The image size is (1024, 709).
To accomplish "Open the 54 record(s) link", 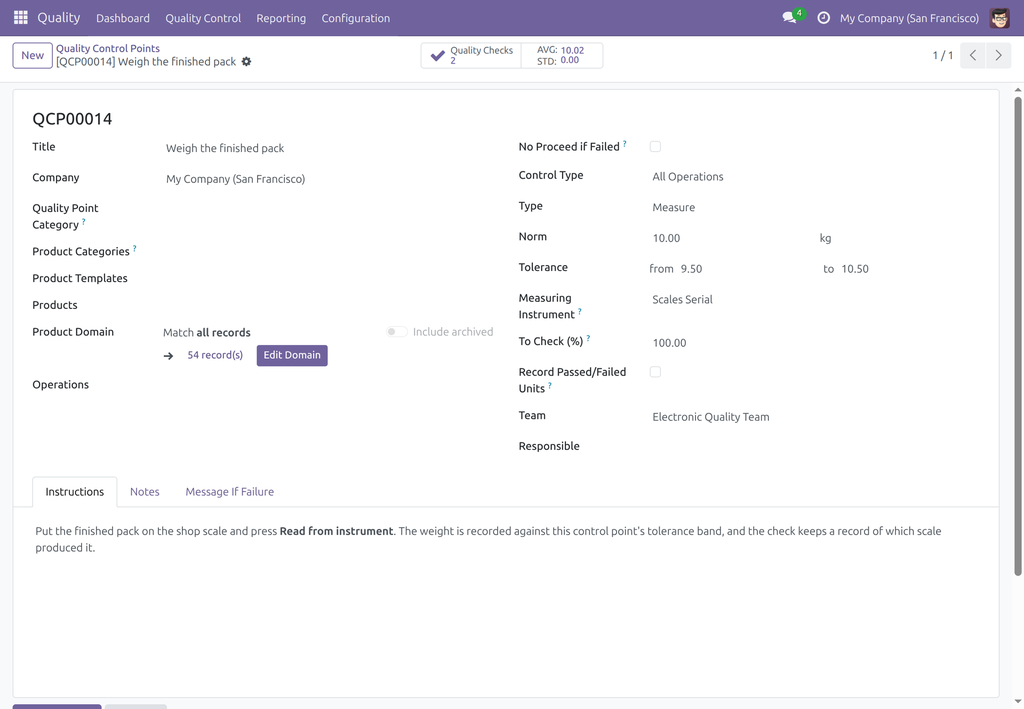I will [x=215, y=355].
